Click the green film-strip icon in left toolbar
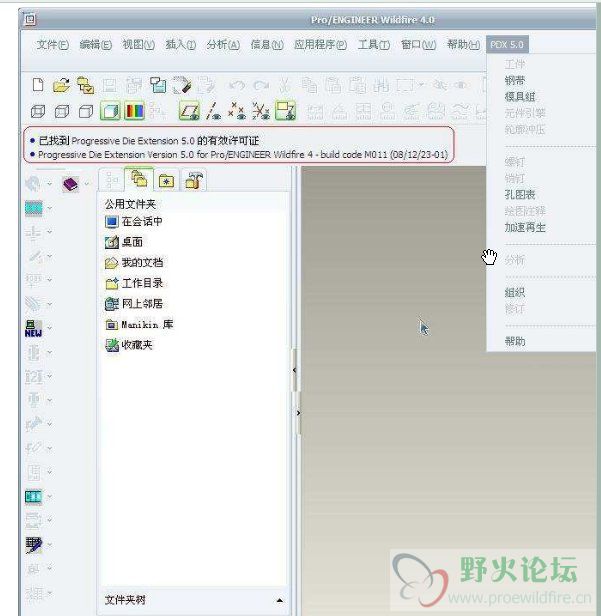This screenshot has height=616, width=601. [x=34, y=497]
